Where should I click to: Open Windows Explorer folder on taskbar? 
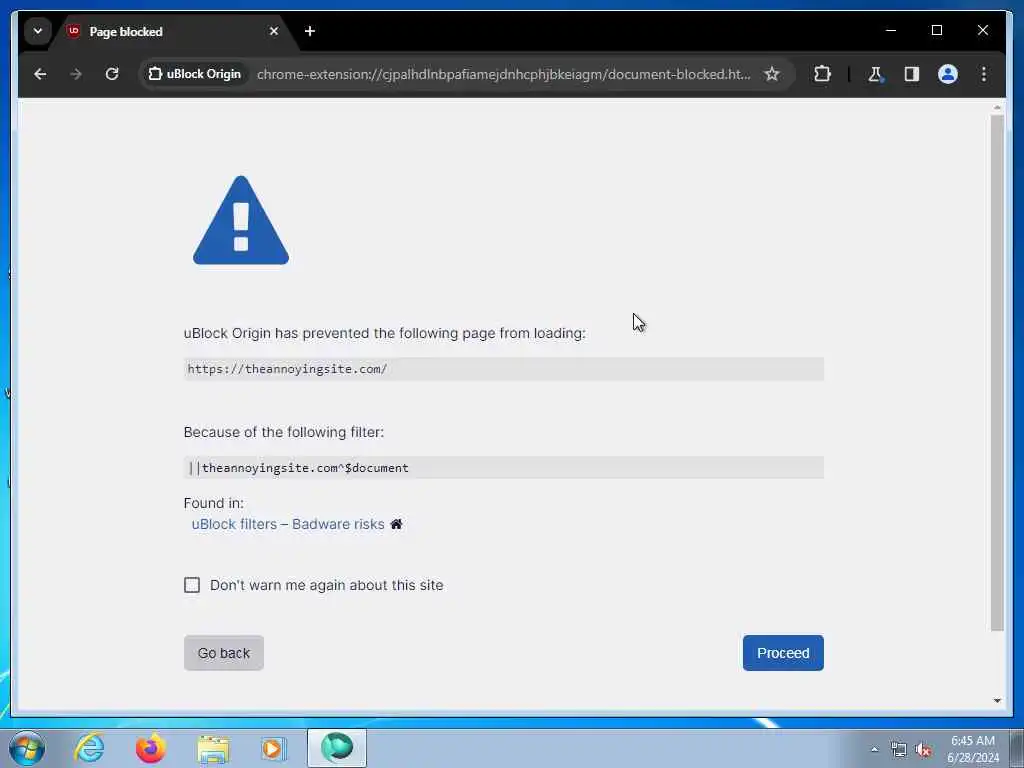coord(213,748)
